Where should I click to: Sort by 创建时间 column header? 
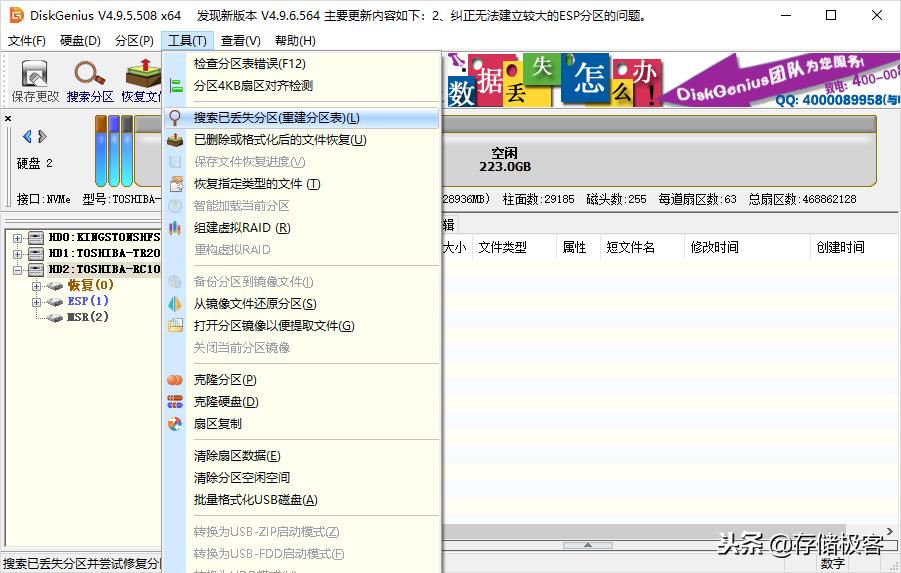[x=855, y=247]
